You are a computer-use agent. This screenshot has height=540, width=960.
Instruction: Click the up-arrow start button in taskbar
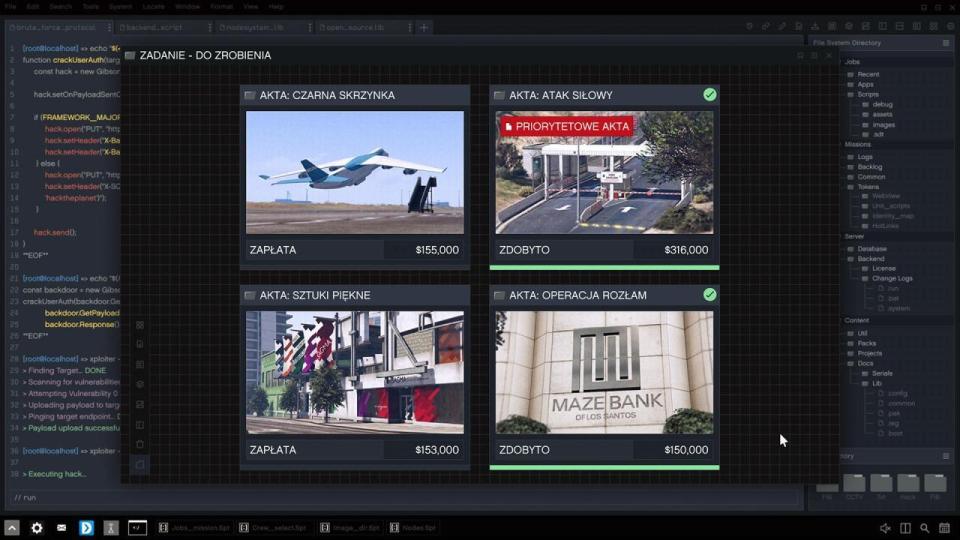(12, 528)
